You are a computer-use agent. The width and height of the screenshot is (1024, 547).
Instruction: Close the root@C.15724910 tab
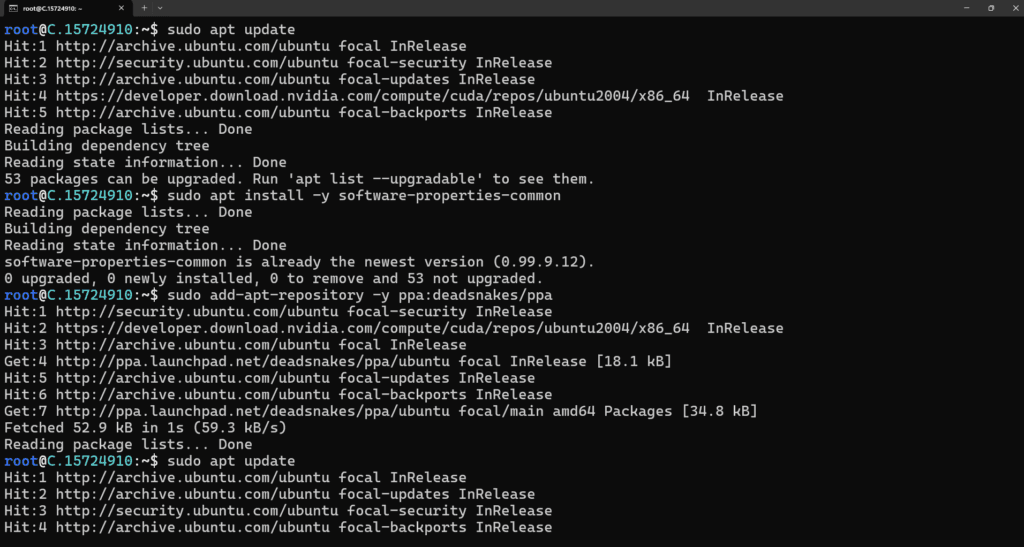(x=121, y=8)
